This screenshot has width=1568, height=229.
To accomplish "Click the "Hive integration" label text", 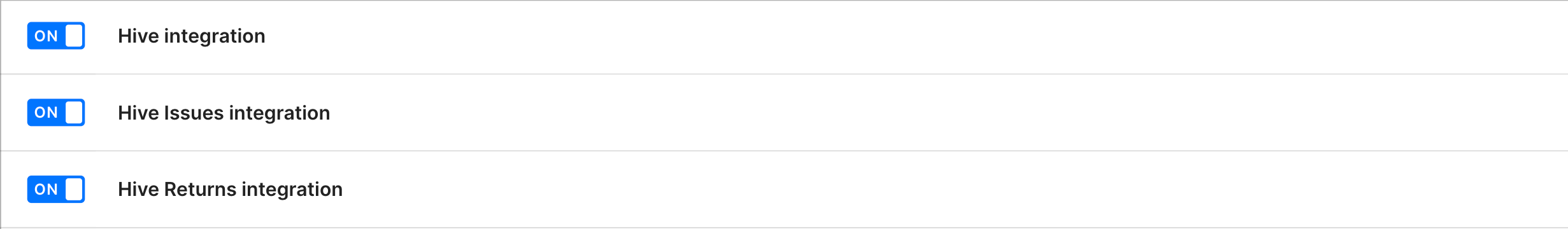I will point(192,36).
